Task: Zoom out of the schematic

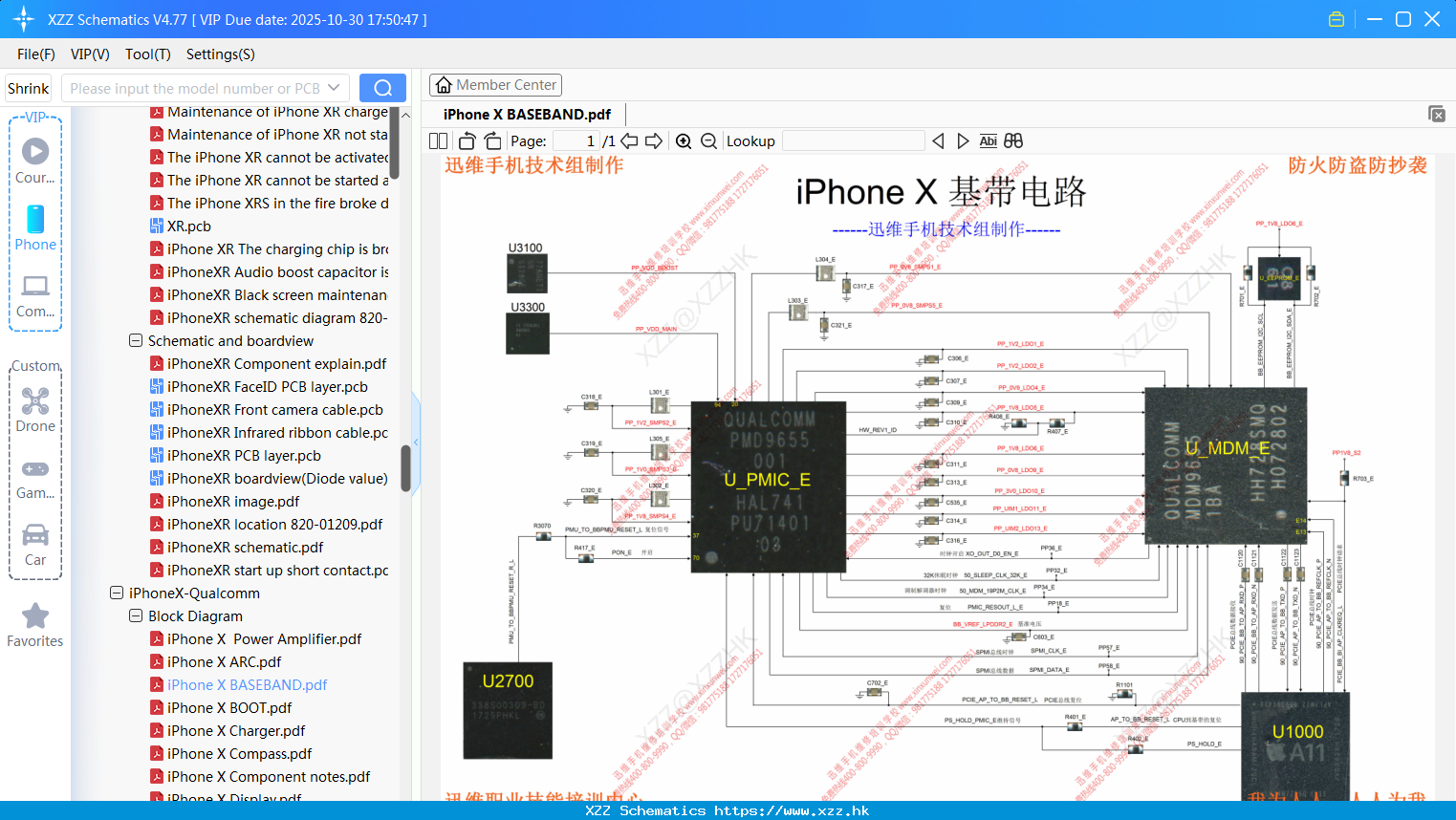Action: click(708, 140)
